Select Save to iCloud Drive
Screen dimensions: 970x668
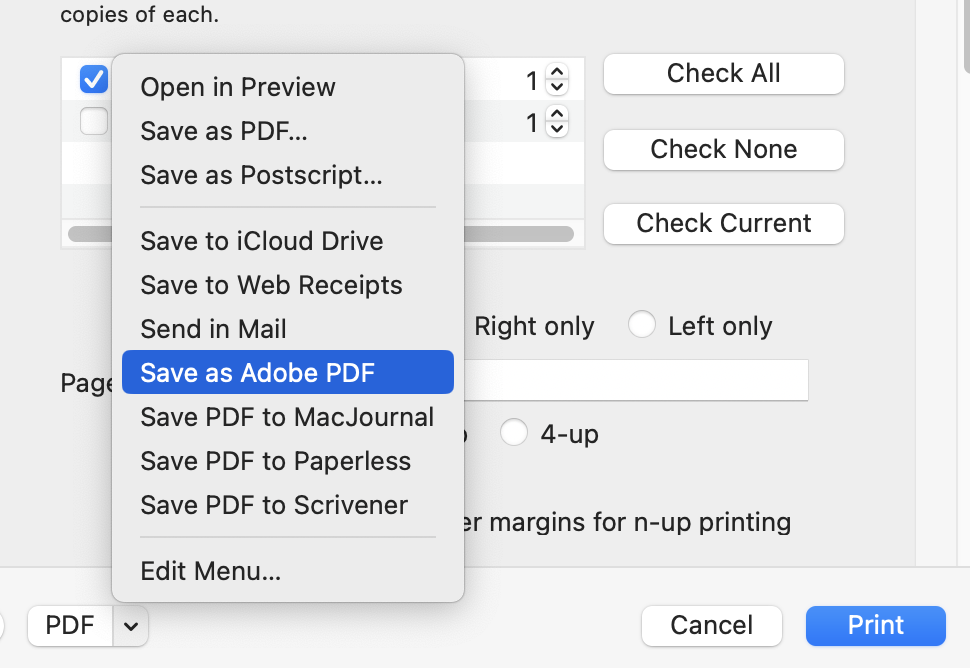(262, 241)
